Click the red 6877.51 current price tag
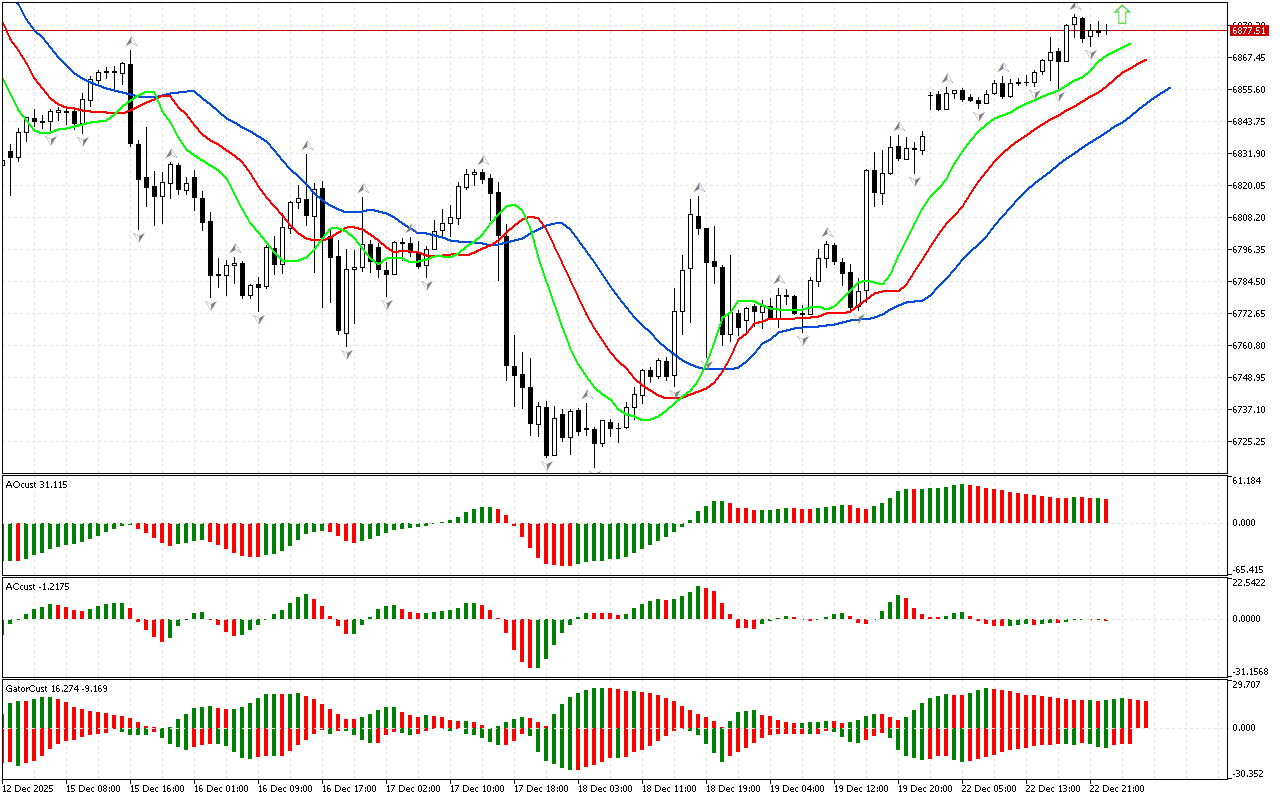The height and width of the screenshot is (800, 1280). click(x=1250, y=31)
